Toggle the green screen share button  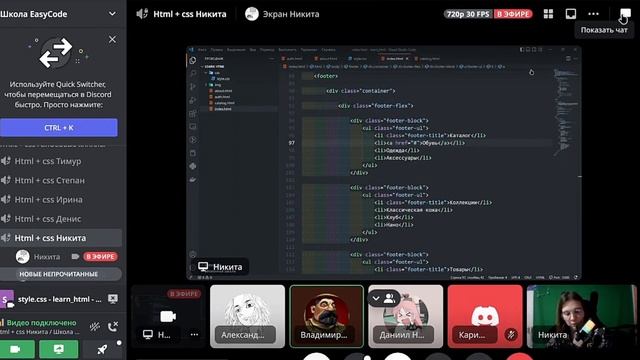[59, 349]
